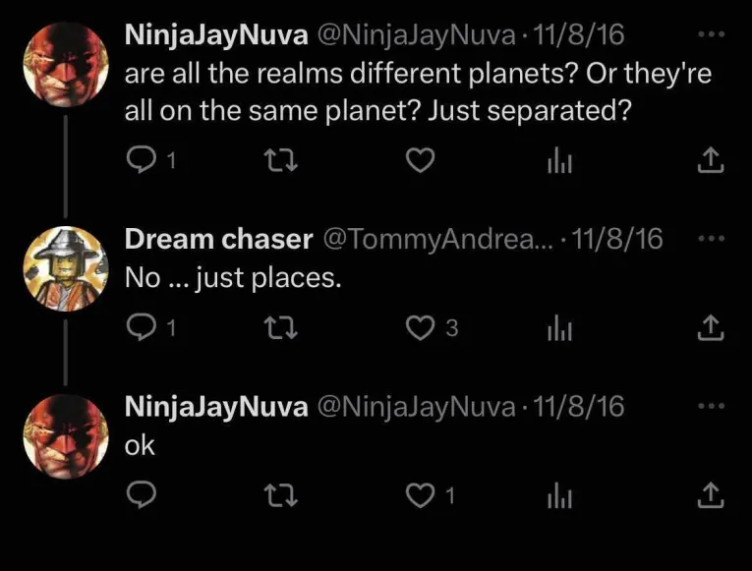The image size is (752, 571).
Task: Like NinjaJayNuva's 'ok' tweet
Action: point(423,493)
